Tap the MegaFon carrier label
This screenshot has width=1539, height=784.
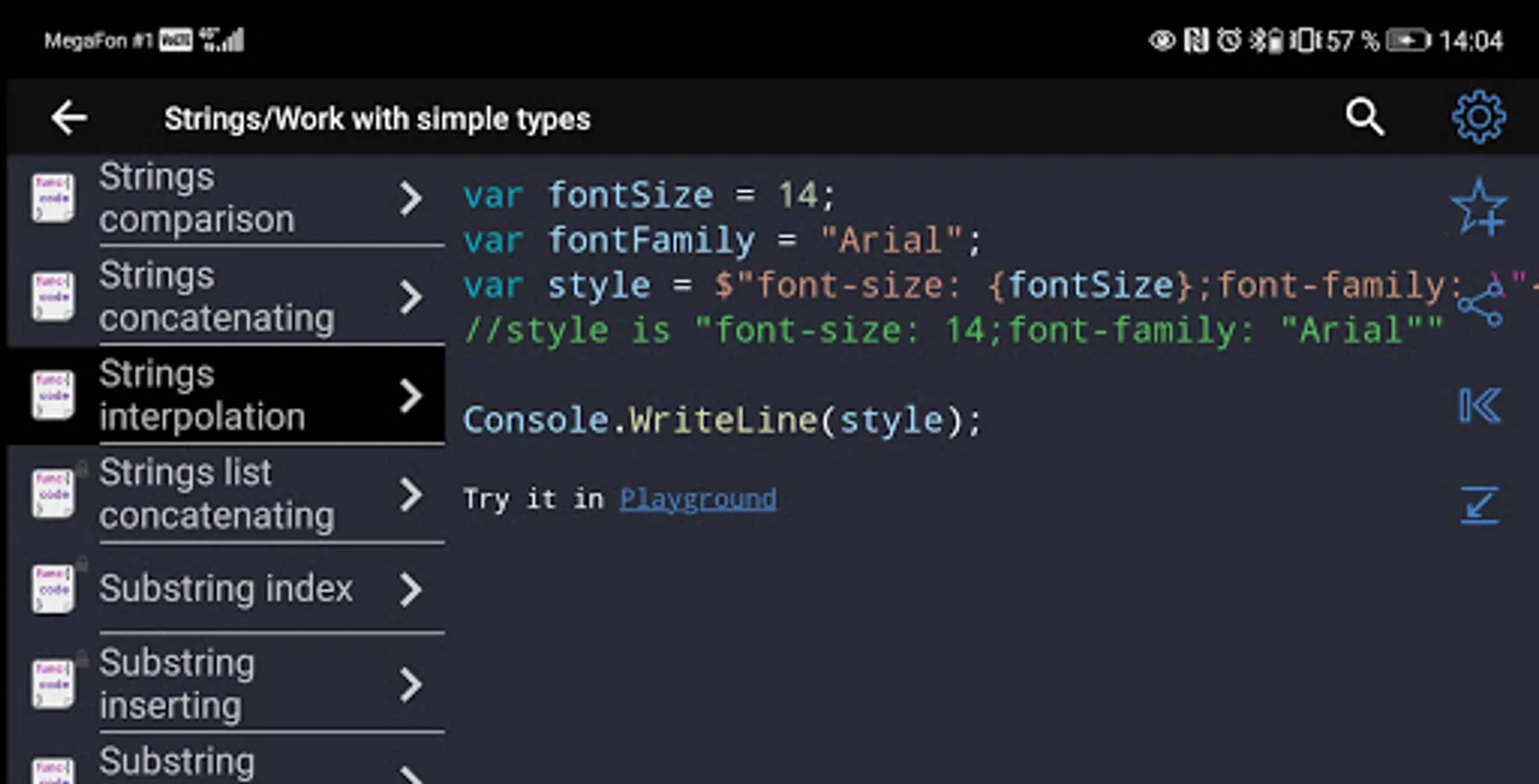coord(98,40)
